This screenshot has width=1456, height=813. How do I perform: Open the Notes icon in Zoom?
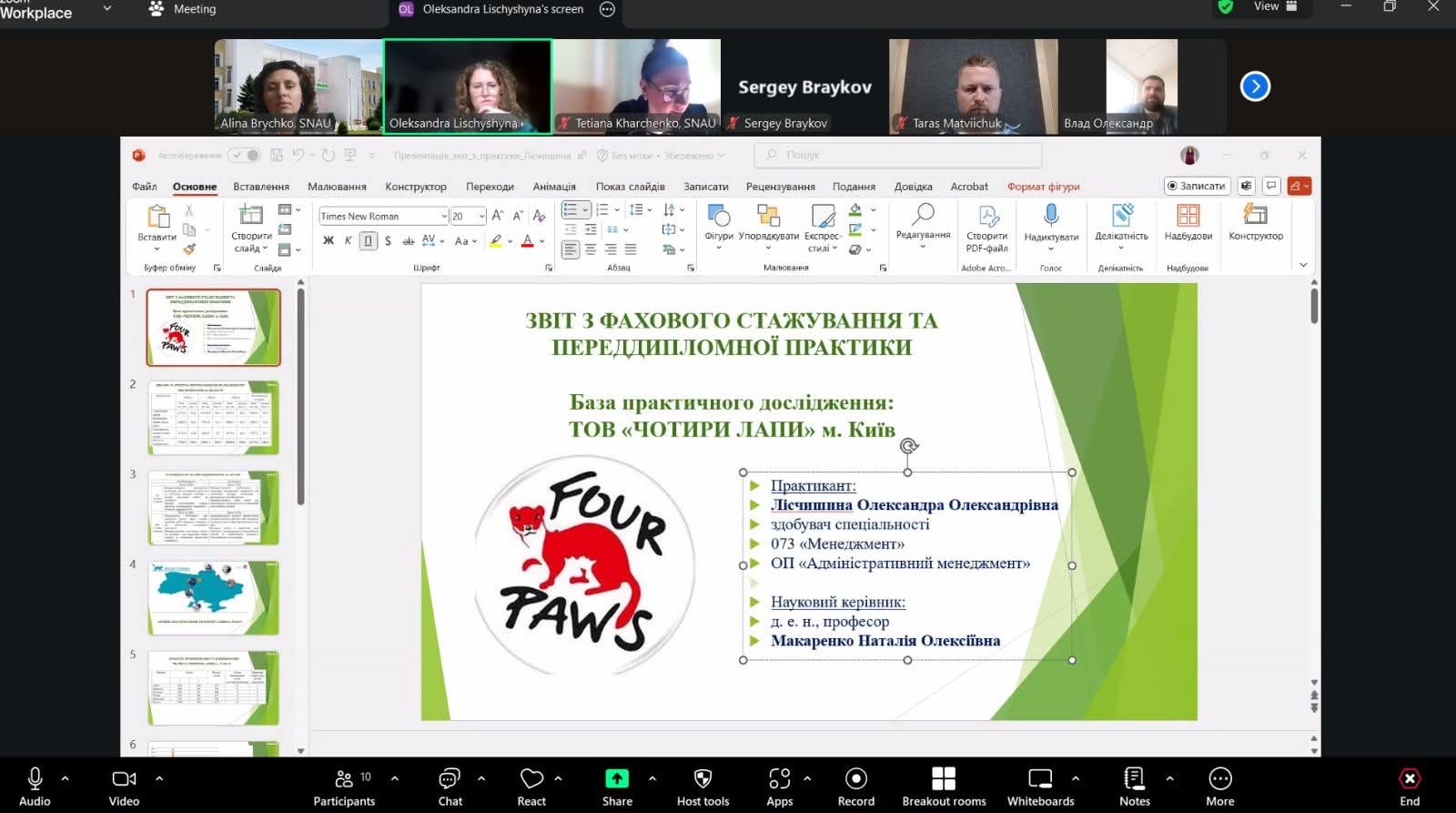(x=1134, y=779)
